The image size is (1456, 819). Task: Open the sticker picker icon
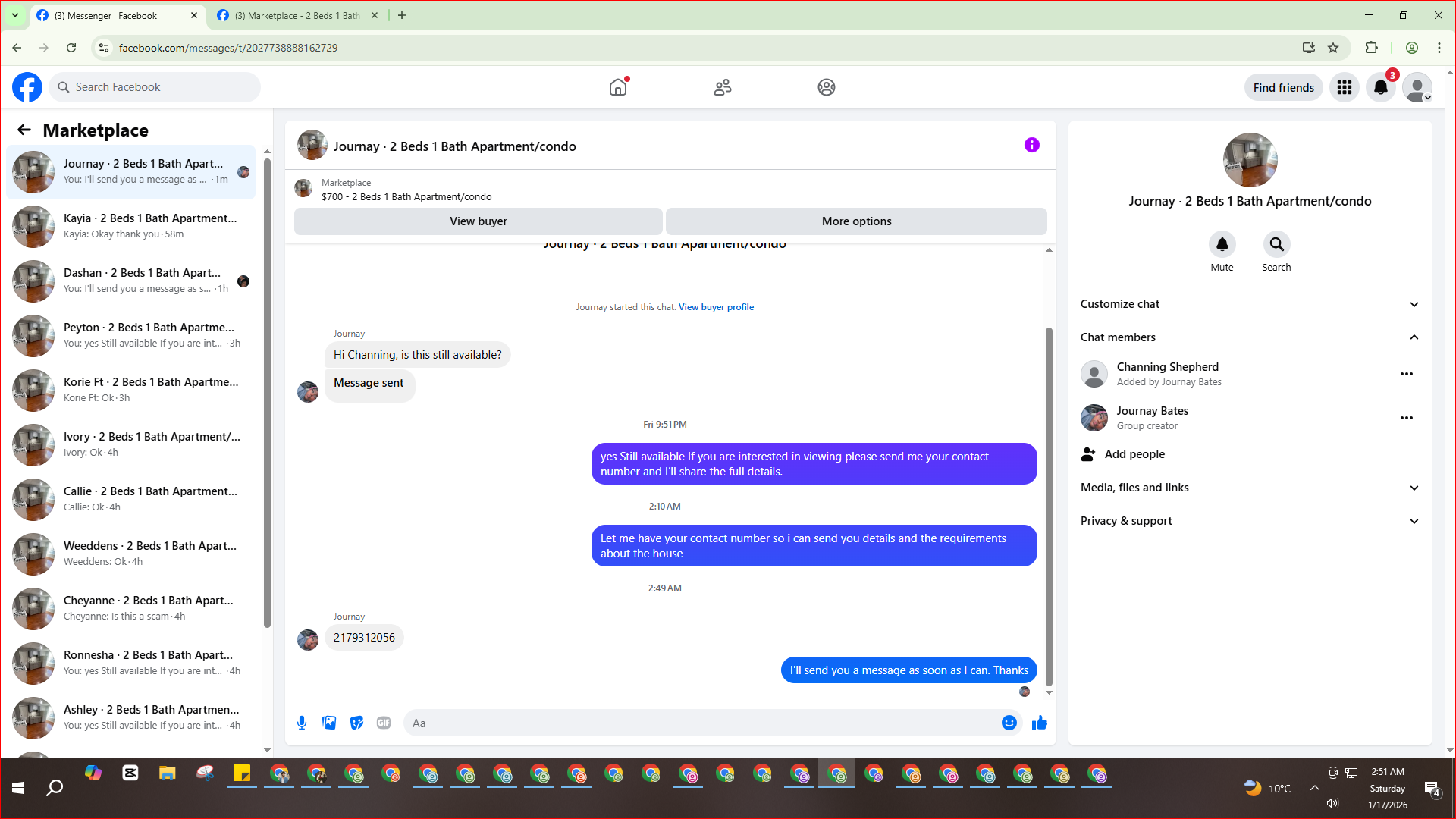[x=356, y=723]
